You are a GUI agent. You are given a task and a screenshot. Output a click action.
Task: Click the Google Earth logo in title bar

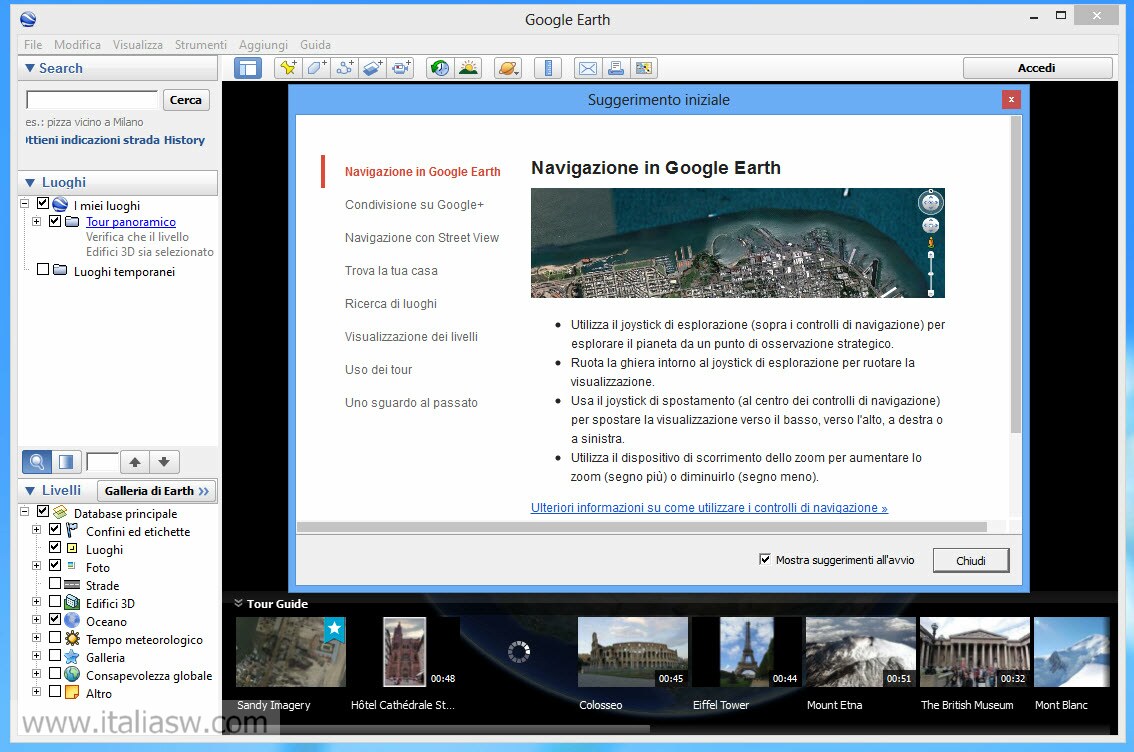click(x=28, y=20)
